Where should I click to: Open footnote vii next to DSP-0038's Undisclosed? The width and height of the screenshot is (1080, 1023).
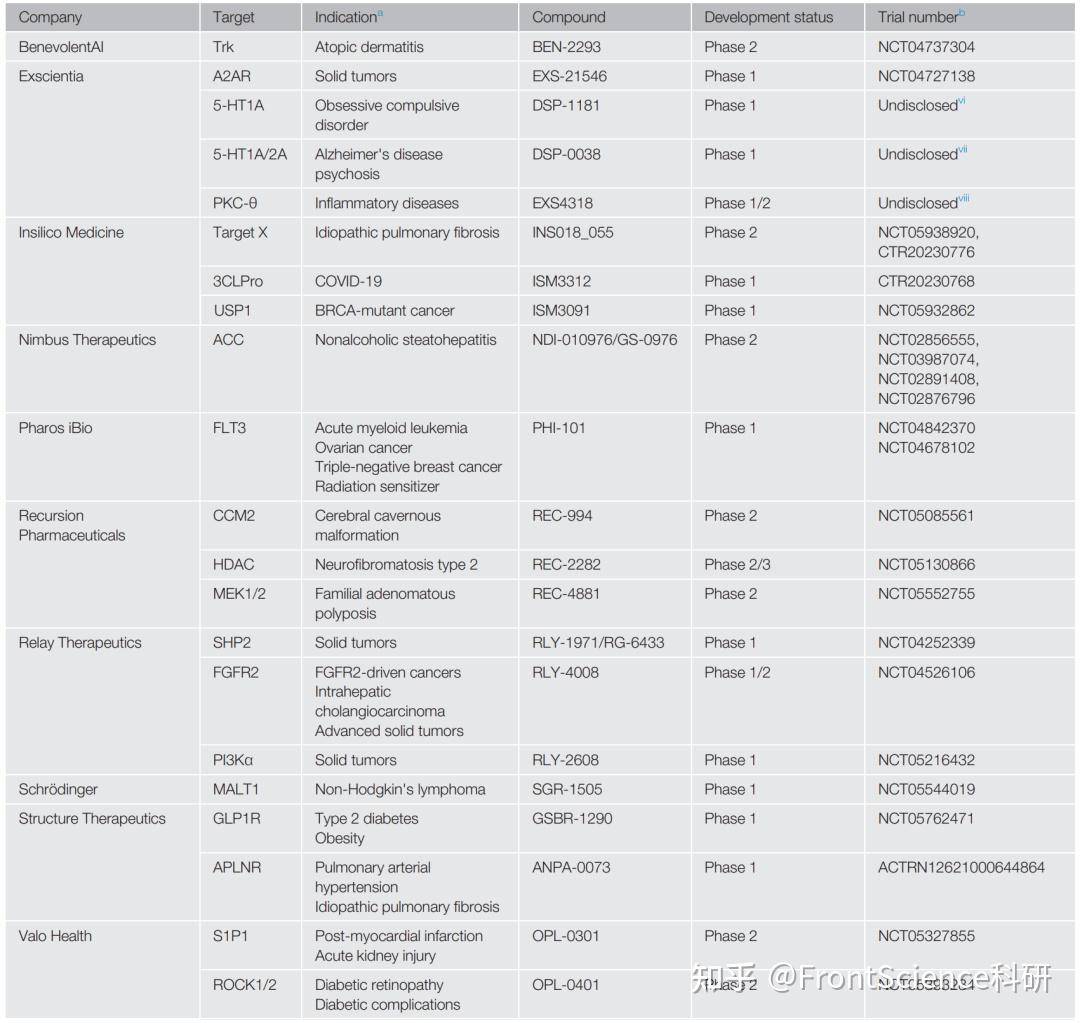963,150
